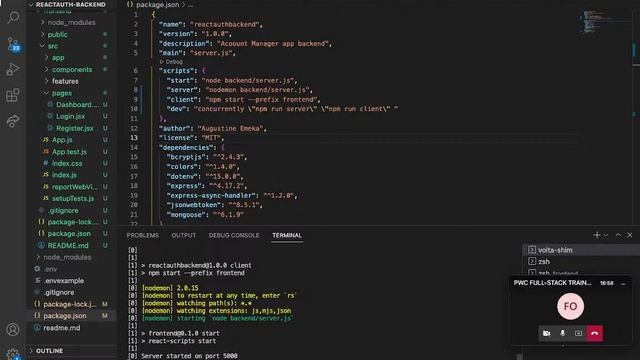Open the Search view in activity bar
This screenshot has width=640, height=360.
(x=13, y=18)
